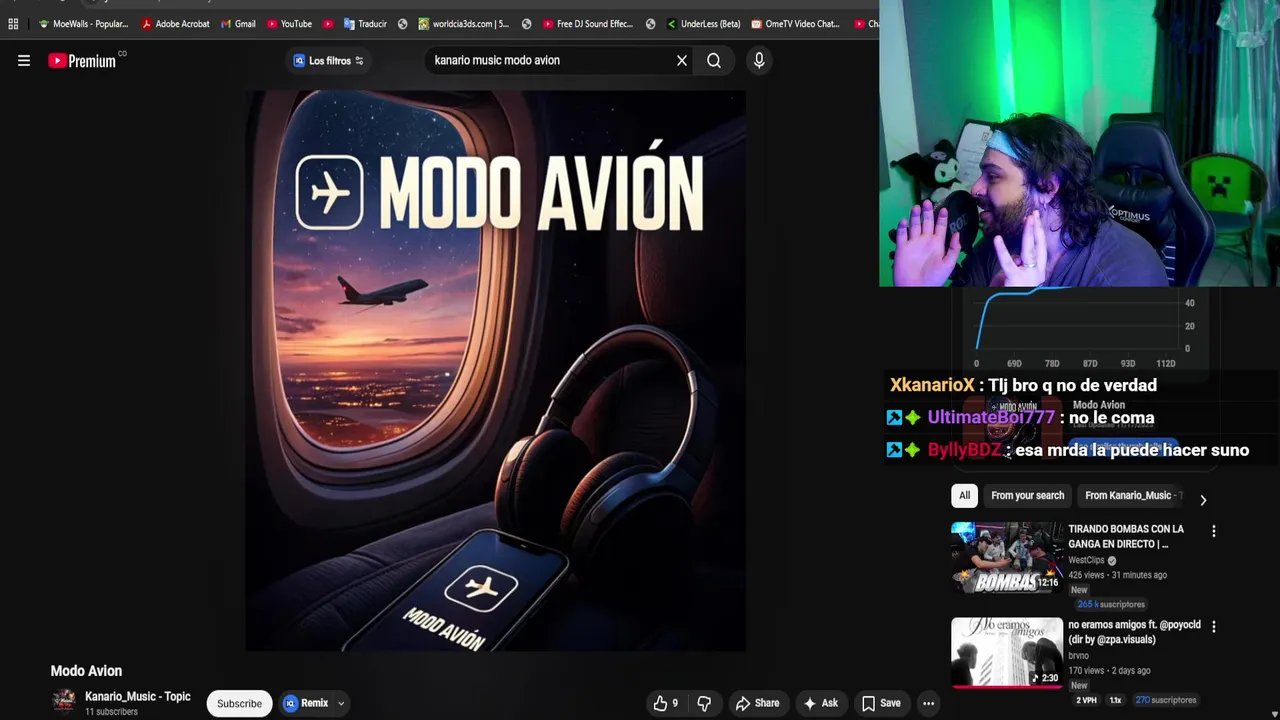Select the From Kanario_Music chip
The width and height of the screenshot is (1280, 720).
point(1131,495)
